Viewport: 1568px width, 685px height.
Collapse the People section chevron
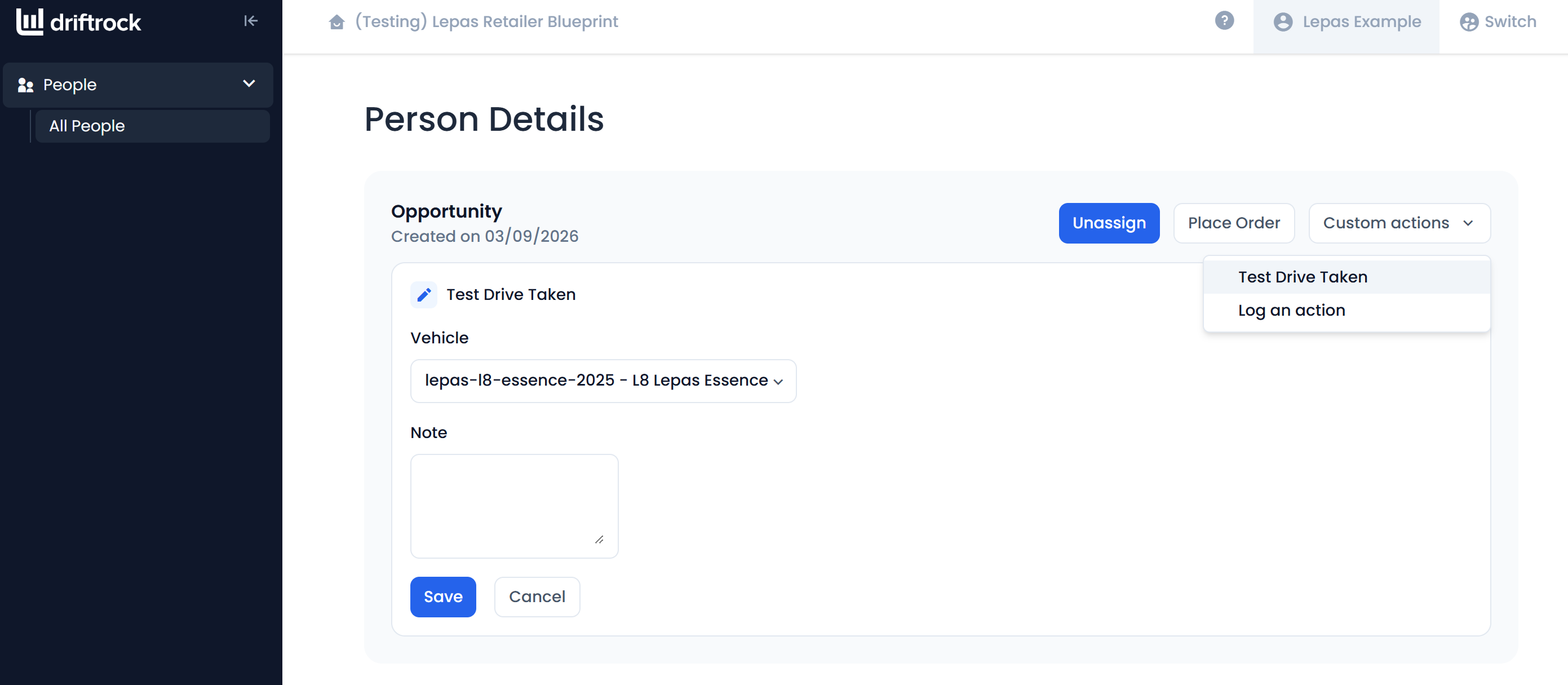tap(249, 84)
